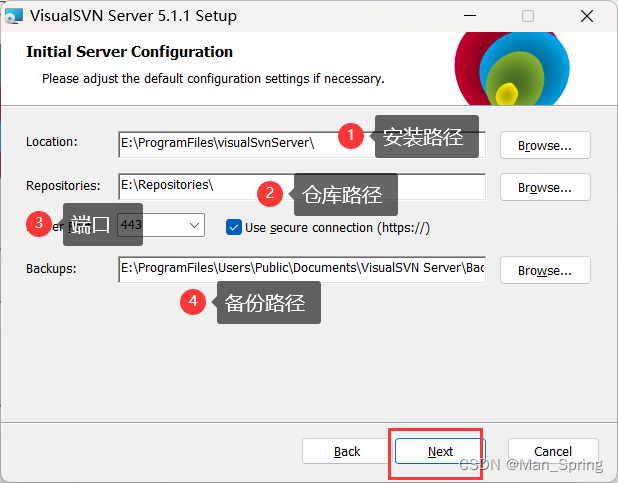Close the setup window
618x483 pixels.
(587, 16)
